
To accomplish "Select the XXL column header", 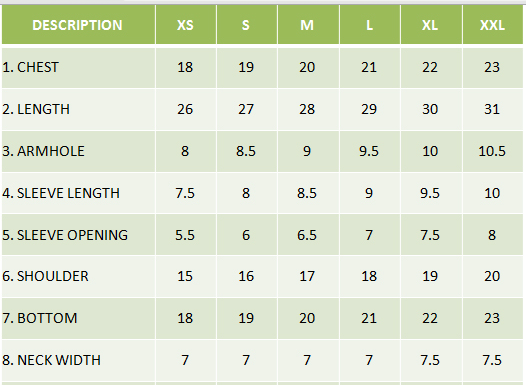I will [493, 25].
